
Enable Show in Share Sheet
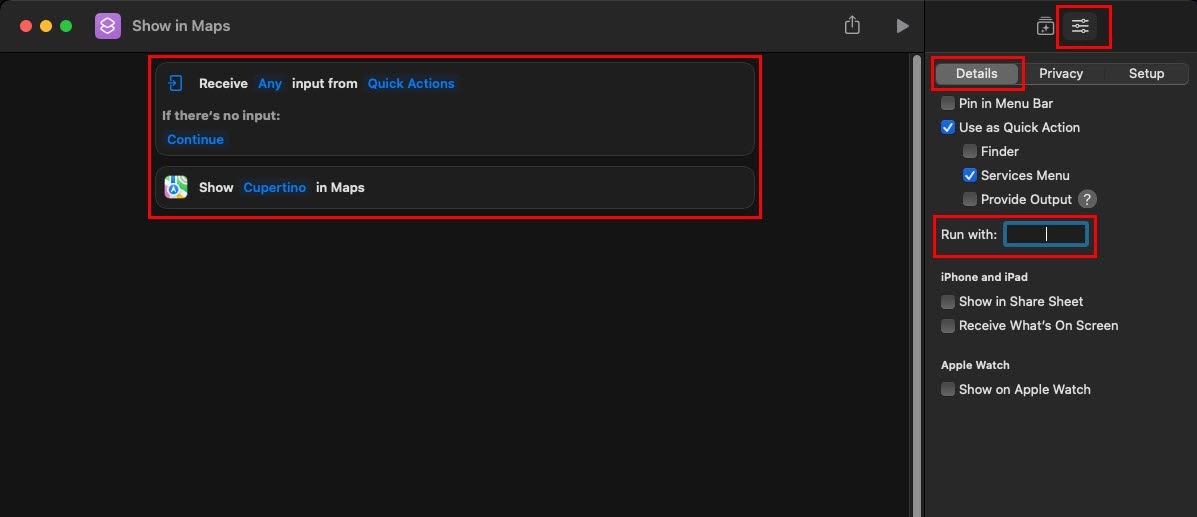tap(947, 302)
